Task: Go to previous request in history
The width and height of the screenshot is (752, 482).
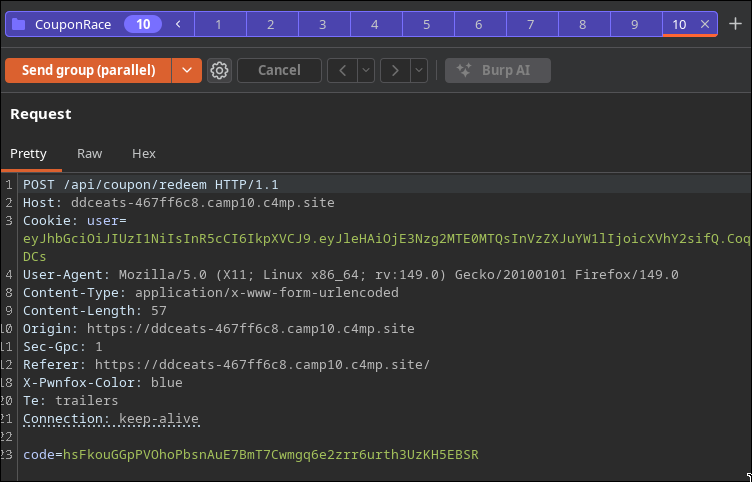Action: tap(342, 71)
